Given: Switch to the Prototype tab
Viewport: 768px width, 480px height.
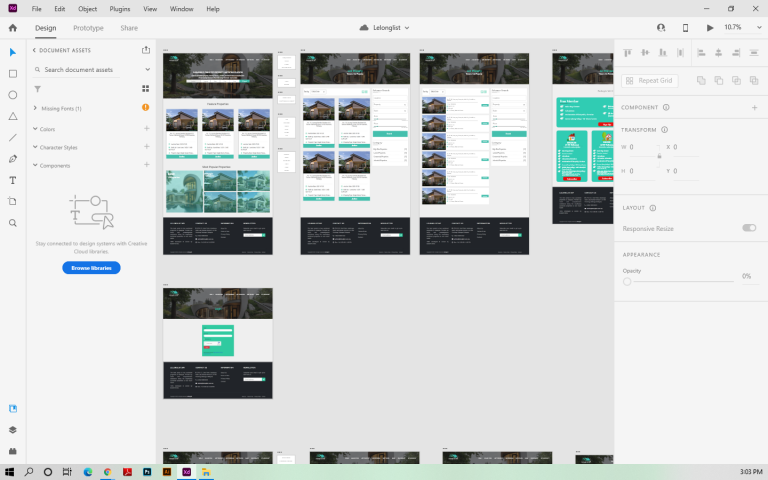Looking at the screenshot, I should [88, 28].
